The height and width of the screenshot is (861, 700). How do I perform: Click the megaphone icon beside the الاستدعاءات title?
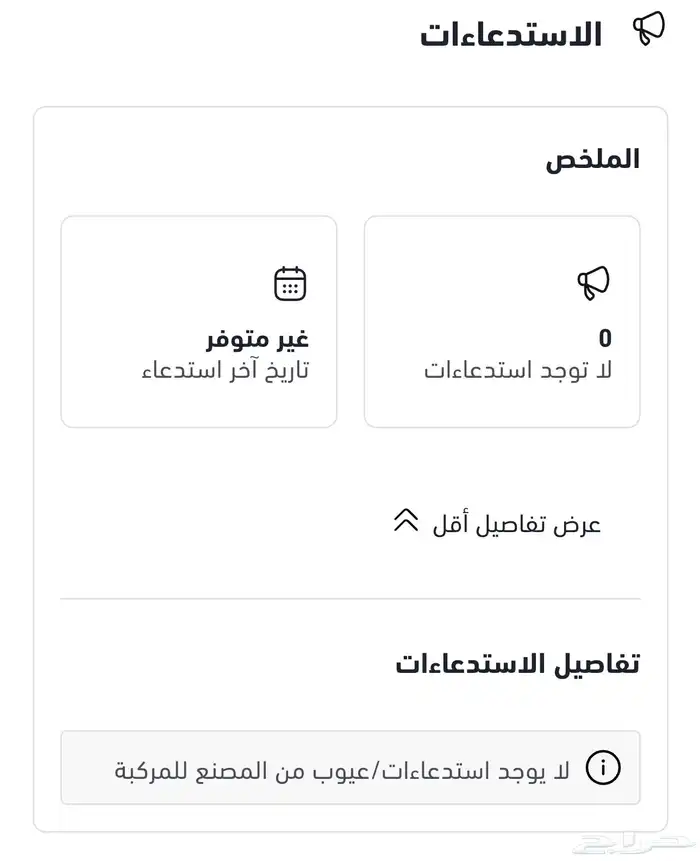649,29
